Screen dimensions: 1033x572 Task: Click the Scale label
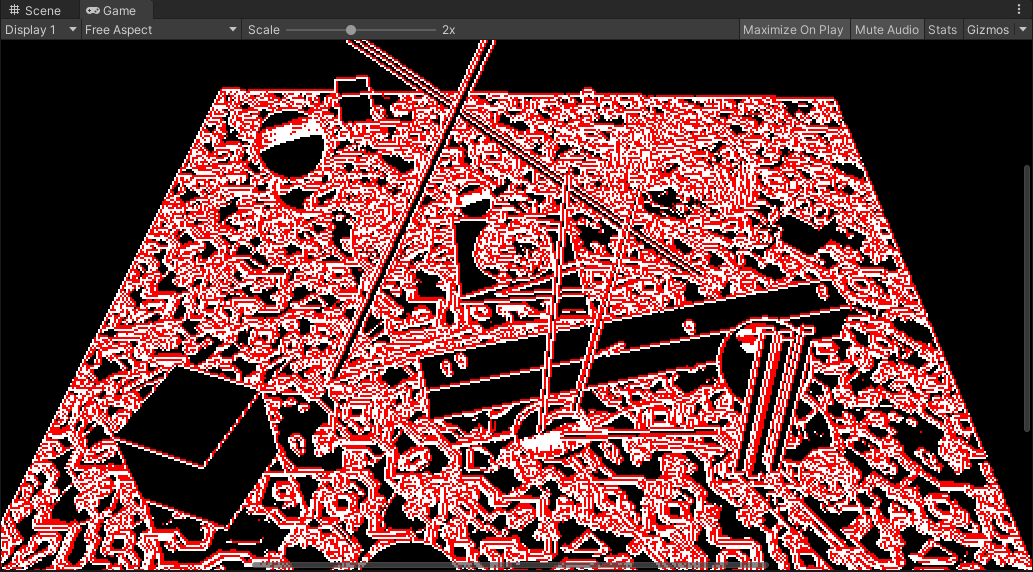tap(264, 30)
